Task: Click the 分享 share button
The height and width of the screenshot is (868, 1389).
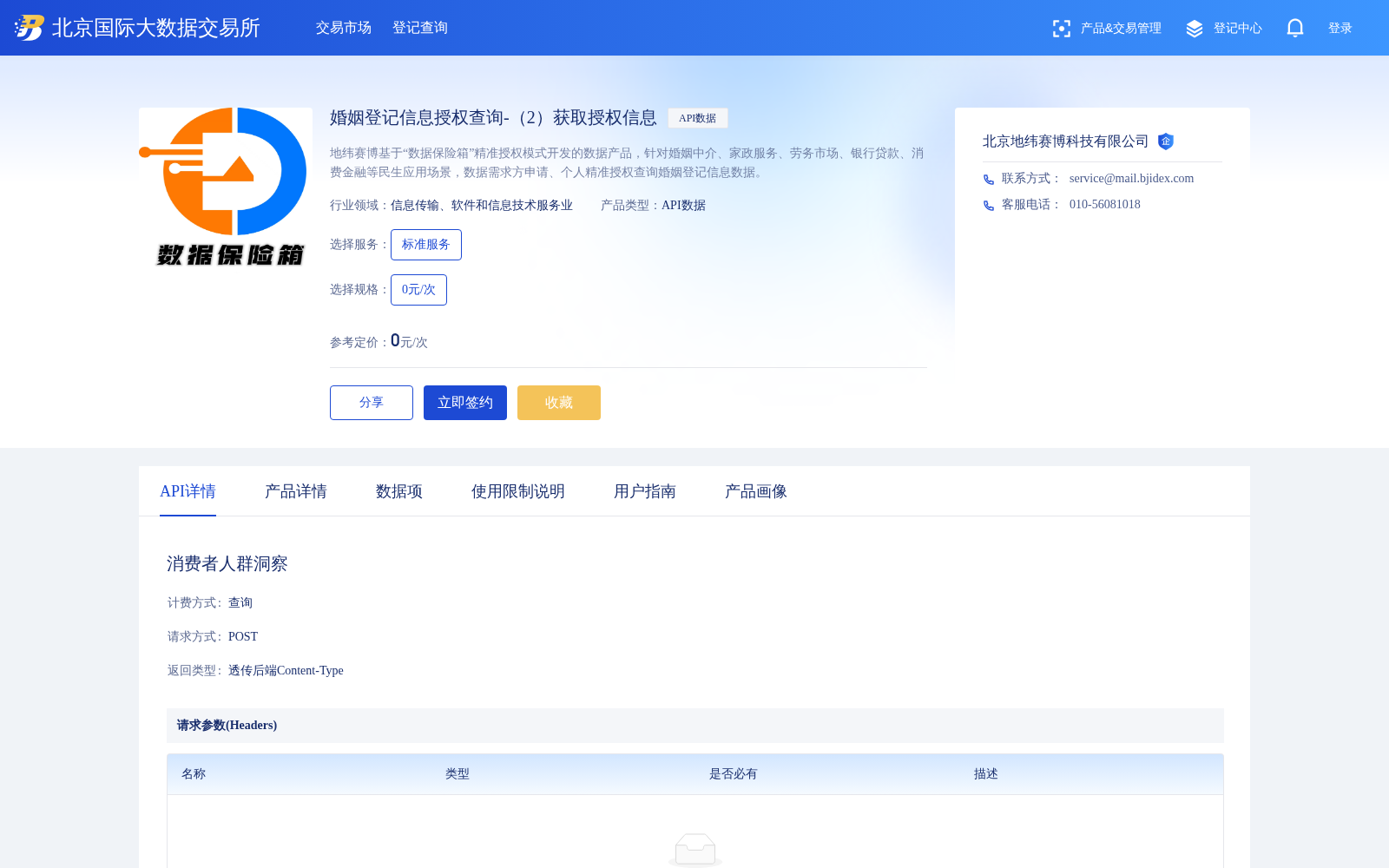Action: pos(372,403)
